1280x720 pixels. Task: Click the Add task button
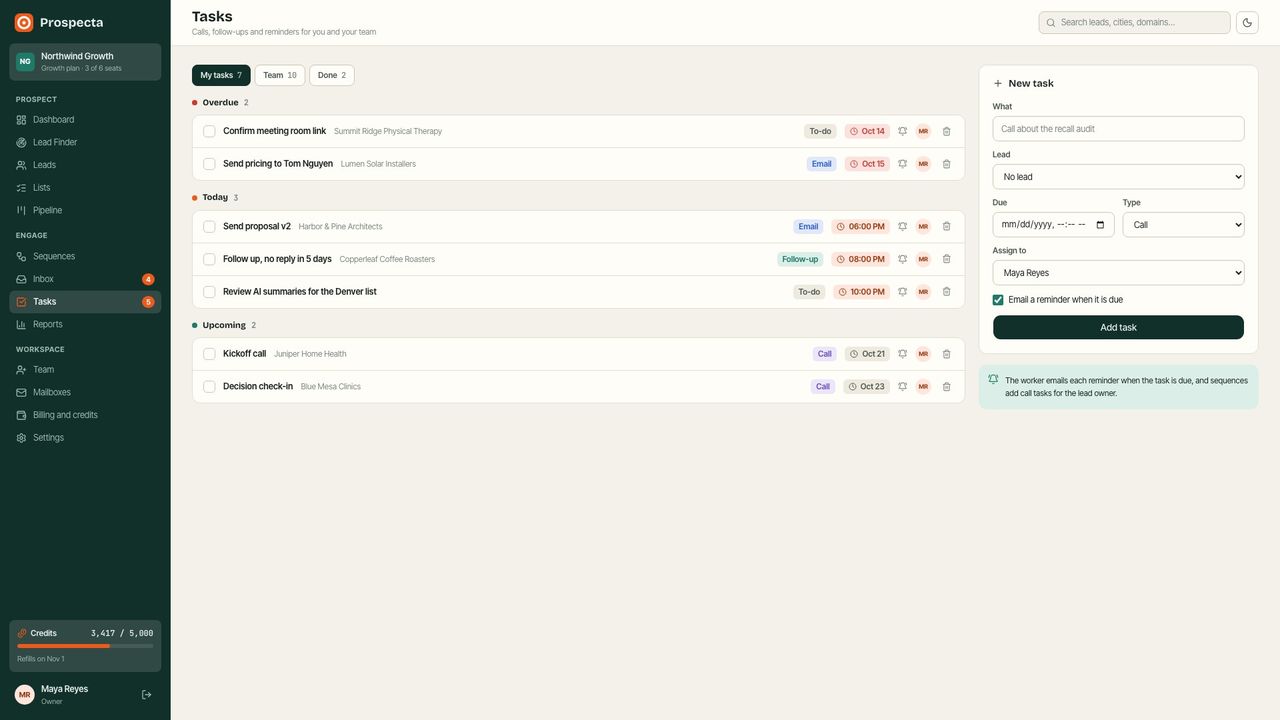[x=1118, y=328]
